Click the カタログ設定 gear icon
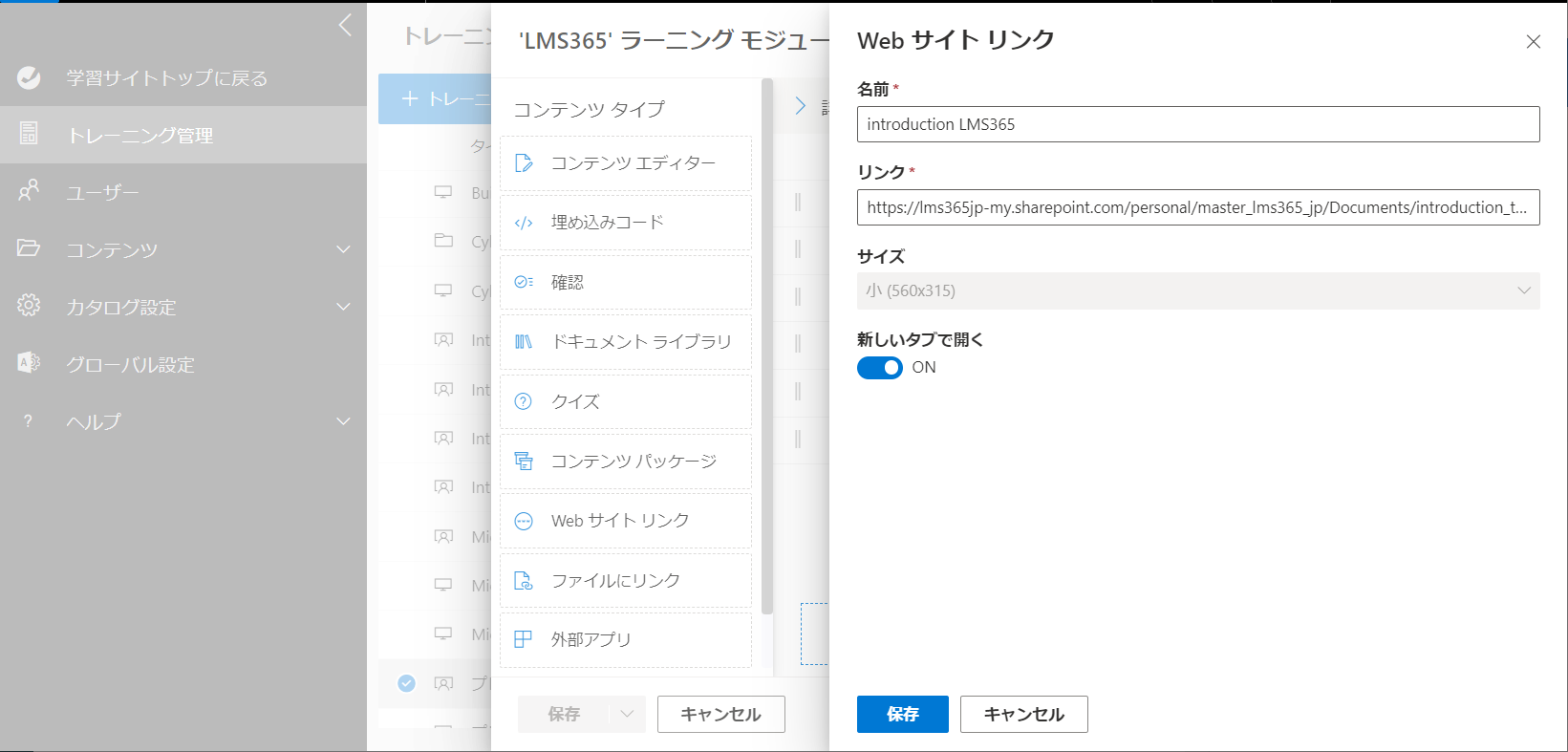This screenshot has height=752, width=1568. 29,305
